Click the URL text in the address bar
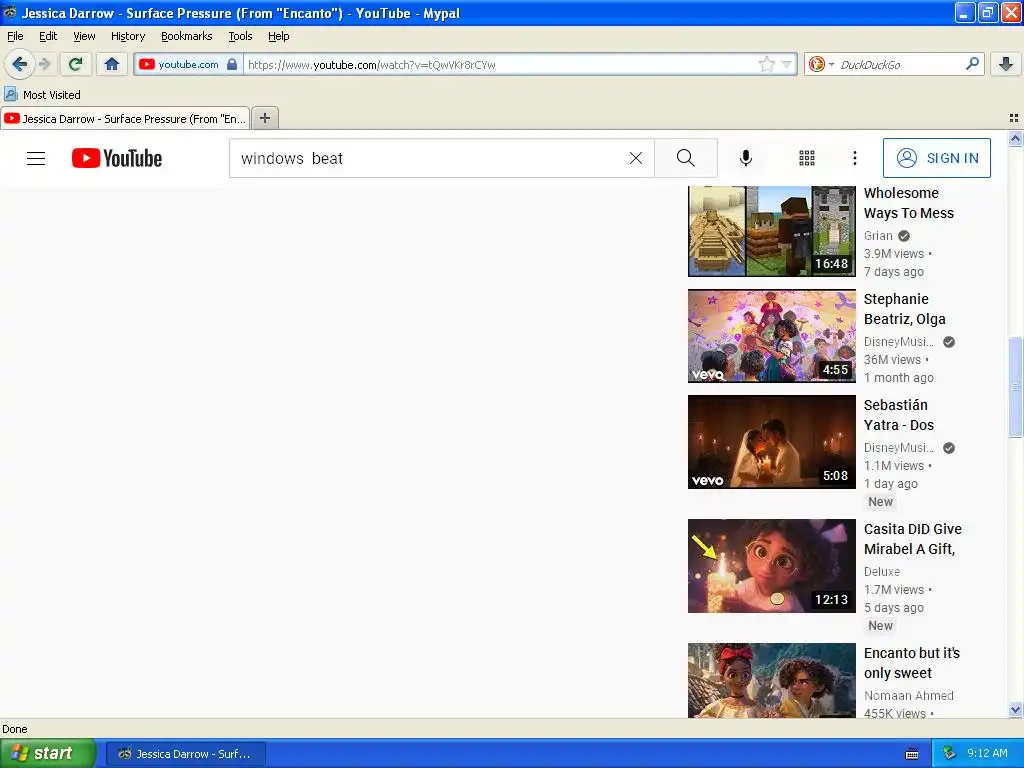The width and height of the screenshot is (1024, 768). click(x=371, y=65)
